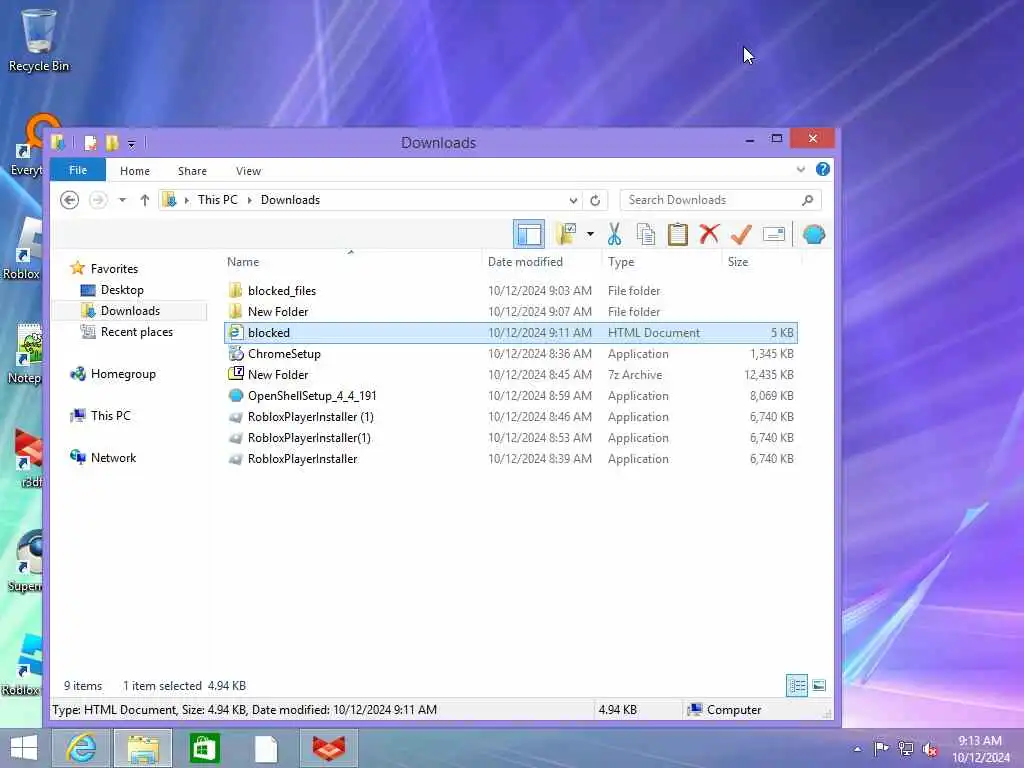Click Downloads breadcrumb in the address bar

coord(290,200)
